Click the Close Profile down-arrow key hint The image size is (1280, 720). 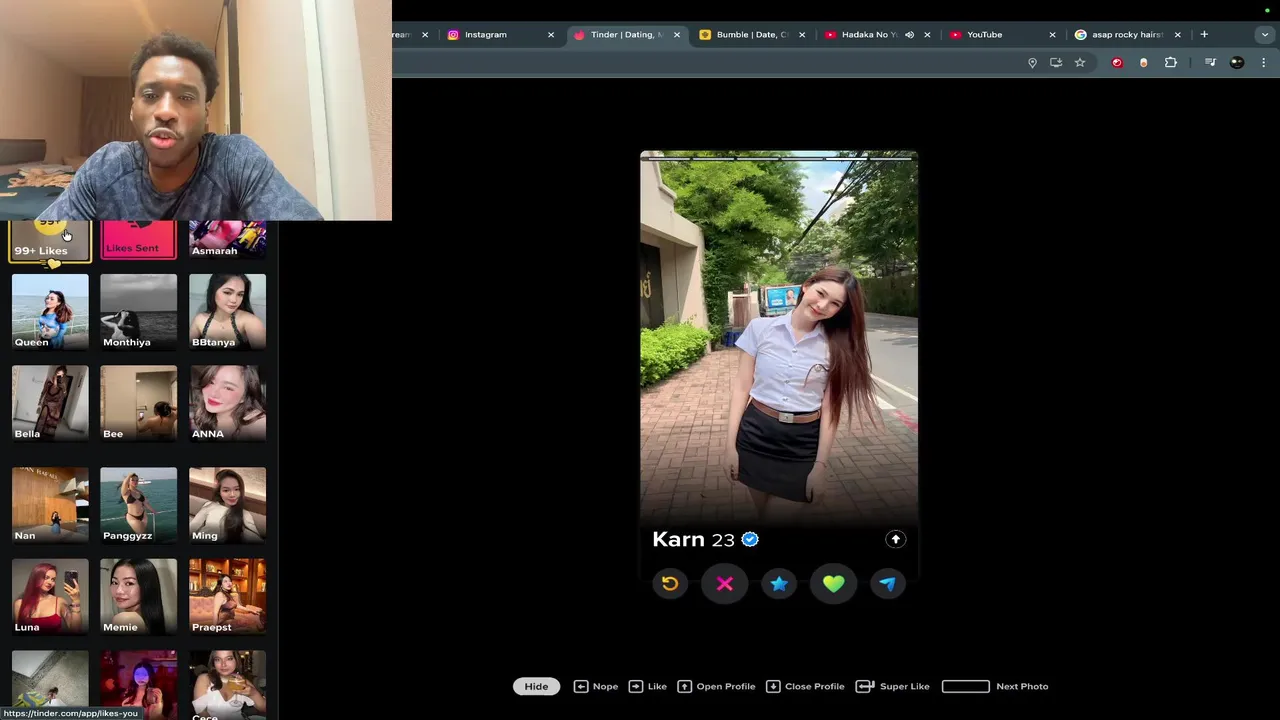[773, 686]
